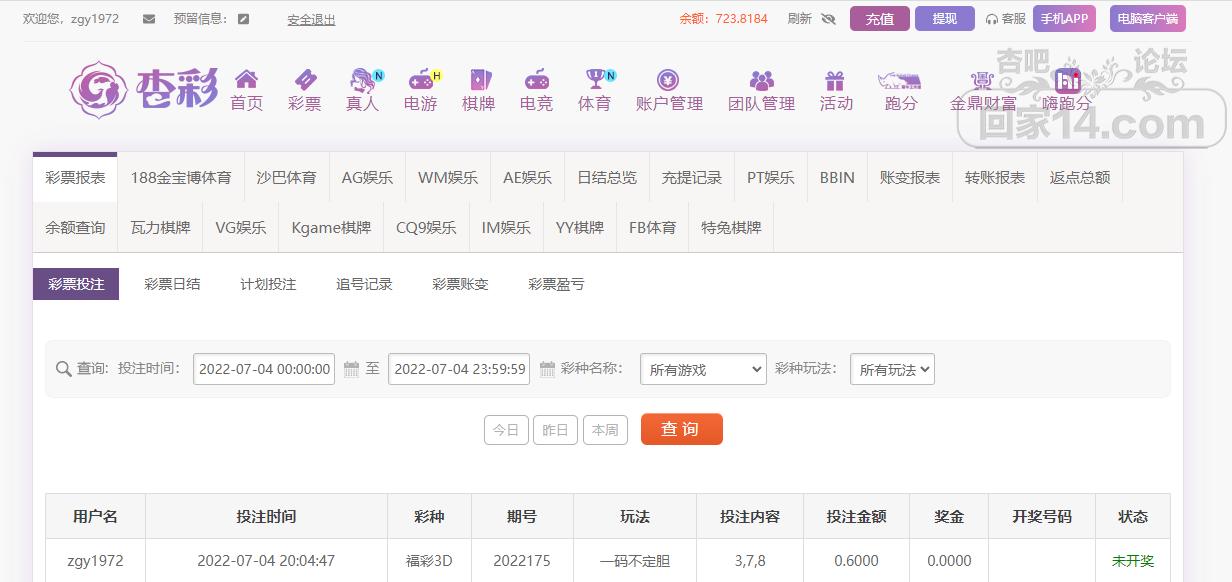Switch to 彩票盈亏 sub-tab

point(556,284)
